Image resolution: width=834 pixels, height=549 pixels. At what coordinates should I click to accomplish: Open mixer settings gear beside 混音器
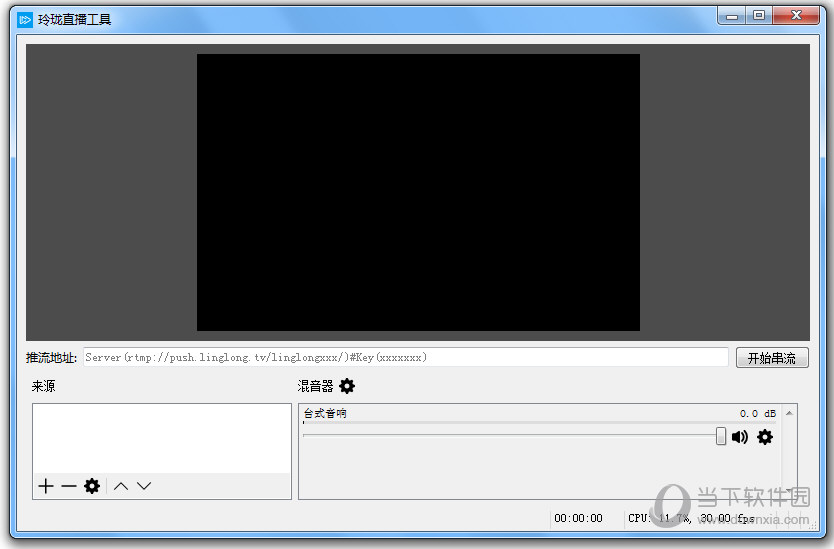(347, 386)
